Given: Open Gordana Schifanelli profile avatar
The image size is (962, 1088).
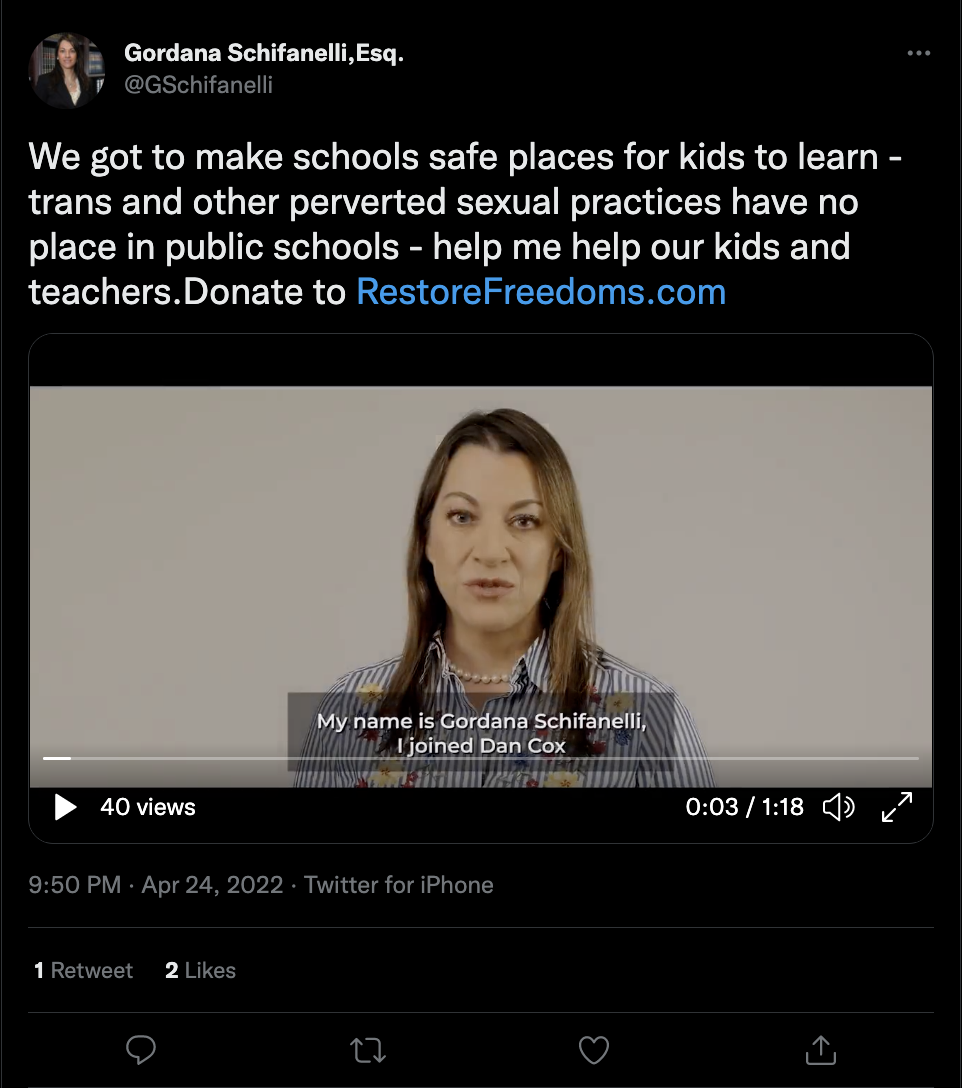Looking at the screenshot, I should [x=67, y=71].
